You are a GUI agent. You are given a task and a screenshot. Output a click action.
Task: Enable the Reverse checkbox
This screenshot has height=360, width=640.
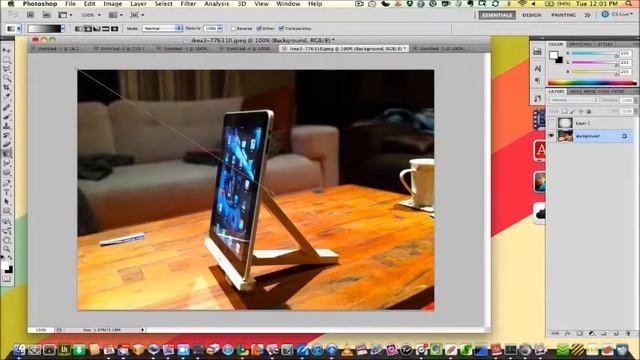(233, 29)
